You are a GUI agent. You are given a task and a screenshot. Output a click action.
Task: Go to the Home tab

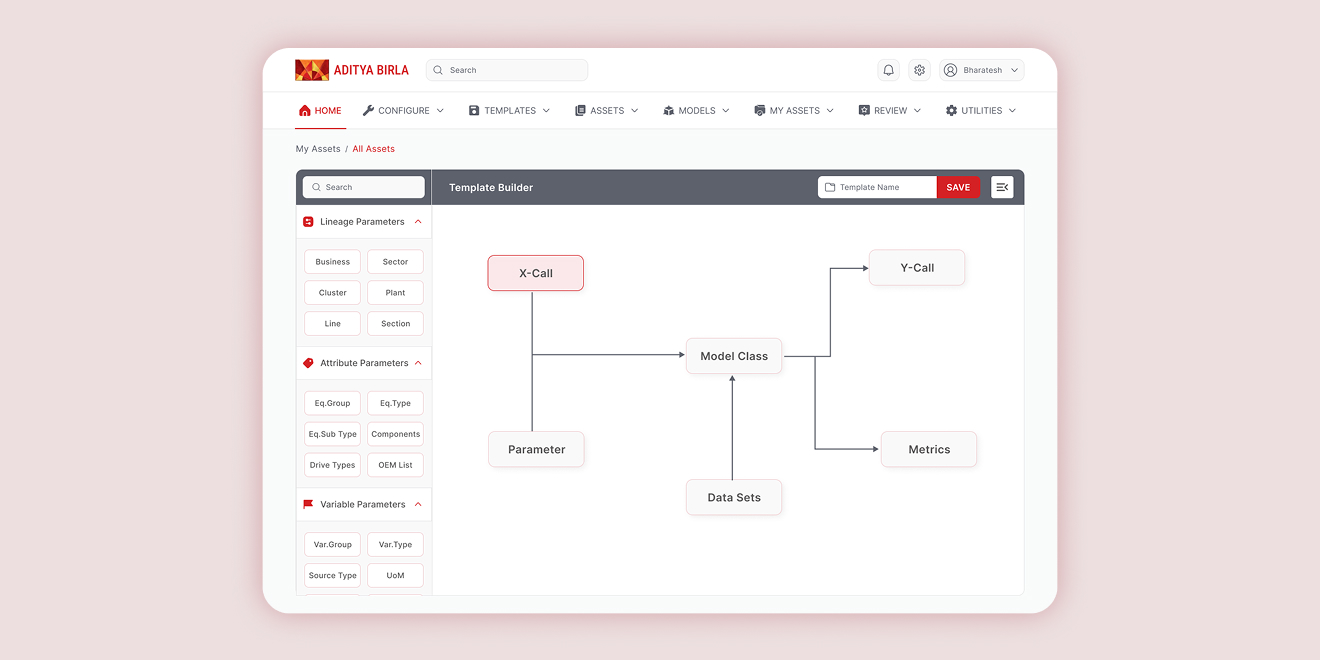pyautogui.click(x=320, y=111)
